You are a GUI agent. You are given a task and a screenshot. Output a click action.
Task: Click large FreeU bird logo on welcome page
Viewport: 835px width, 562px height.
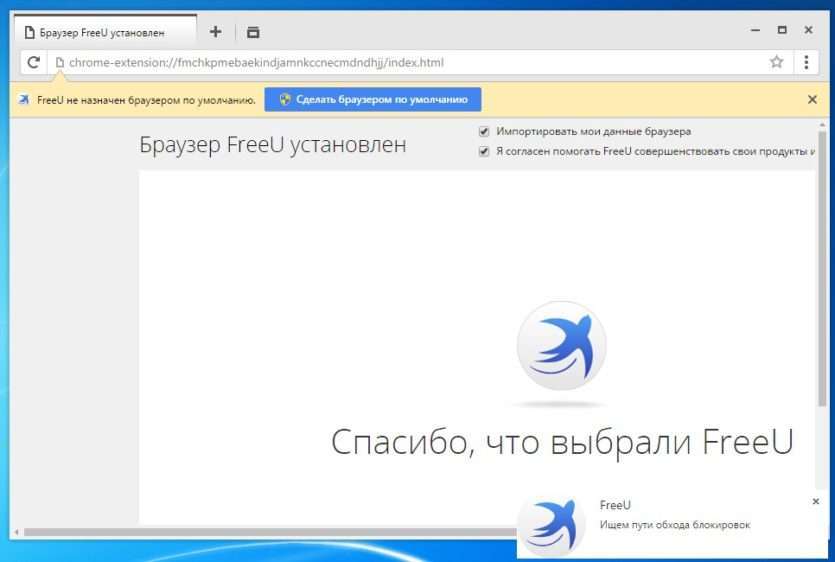pos(561,345)
